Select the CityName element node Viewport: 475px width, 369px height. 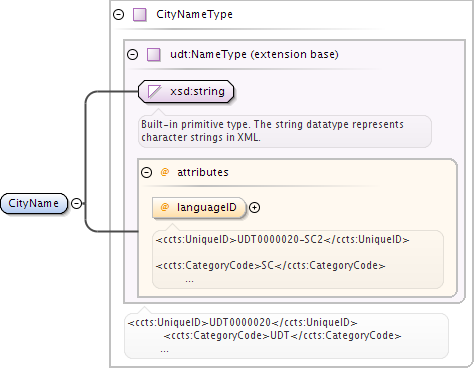pyautogui.click(x=34, y=203)
